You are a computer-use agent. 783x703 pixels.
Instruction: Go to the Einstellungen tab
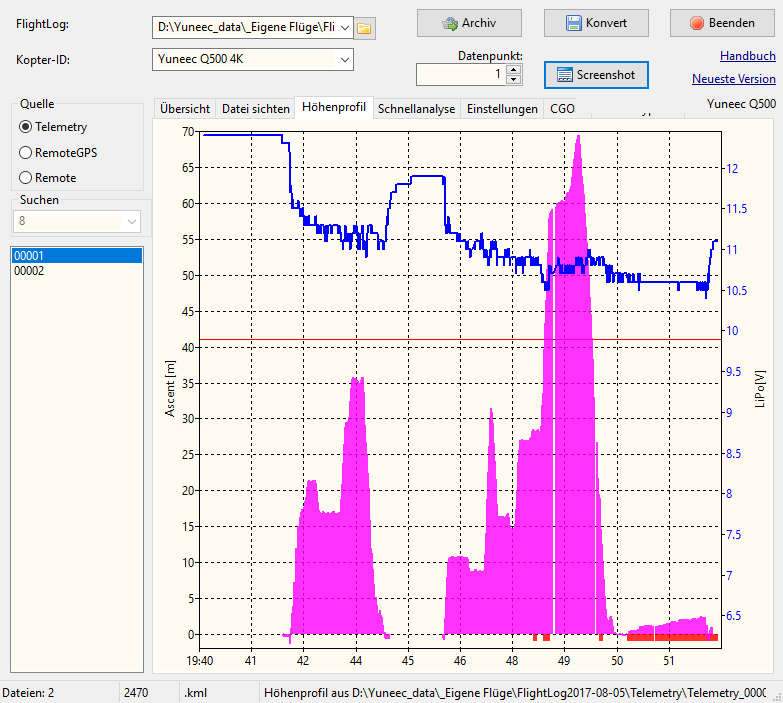coord(502,109)
